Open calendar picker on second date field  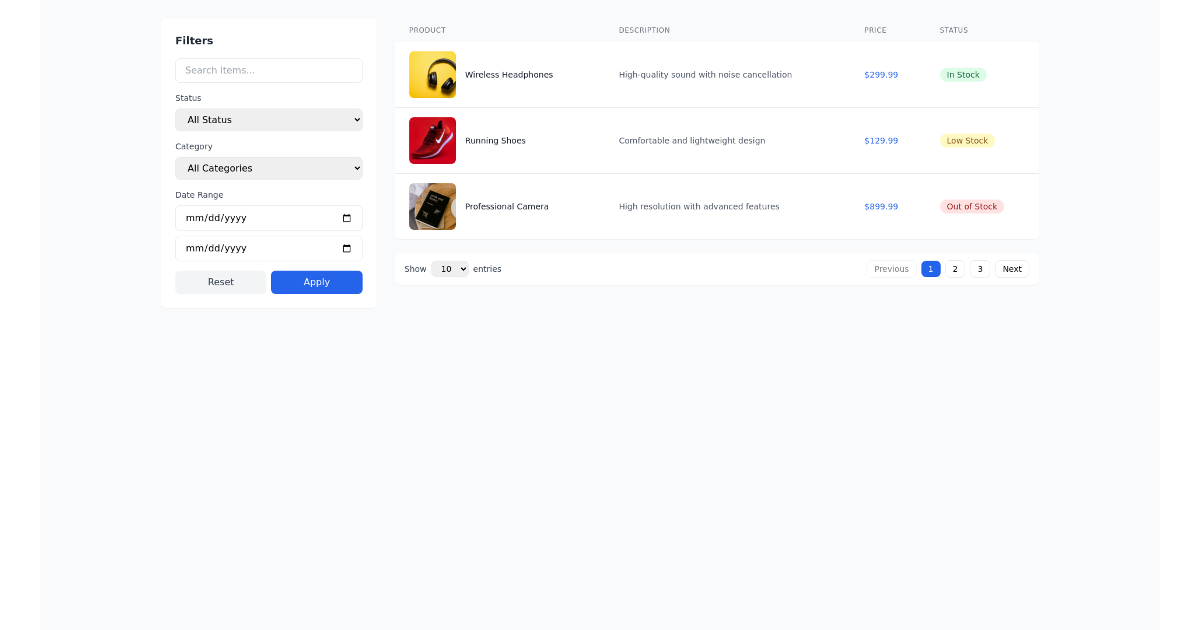click(347, 248)
